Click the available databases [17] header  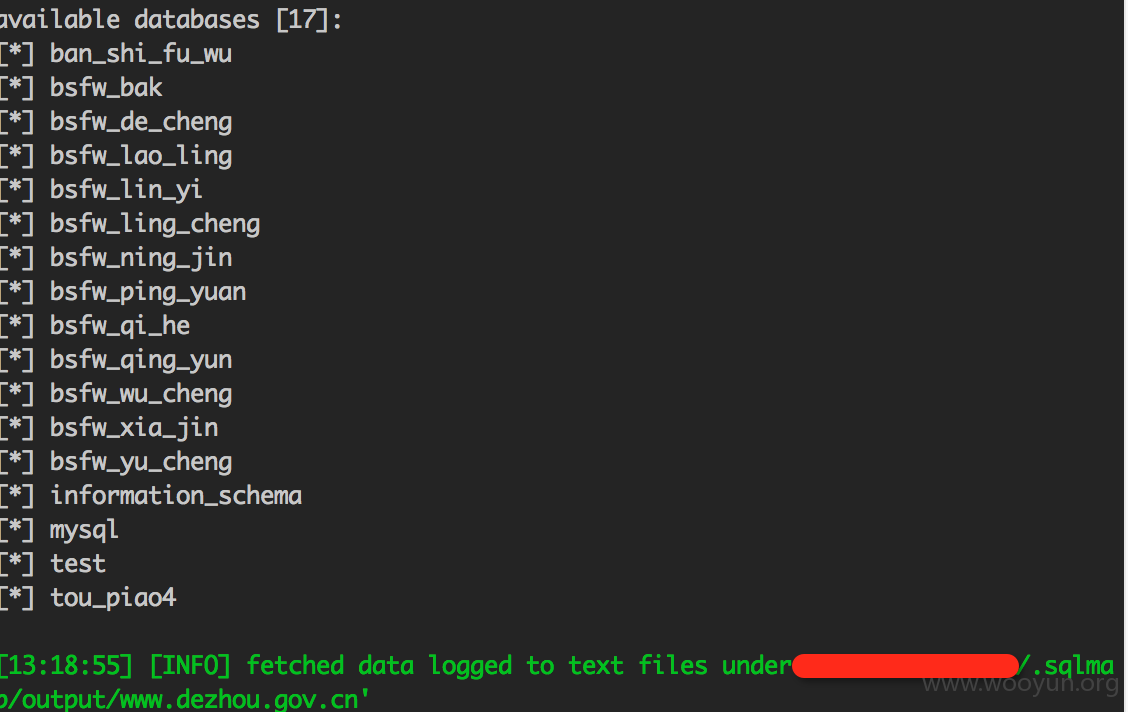point(170,19)
